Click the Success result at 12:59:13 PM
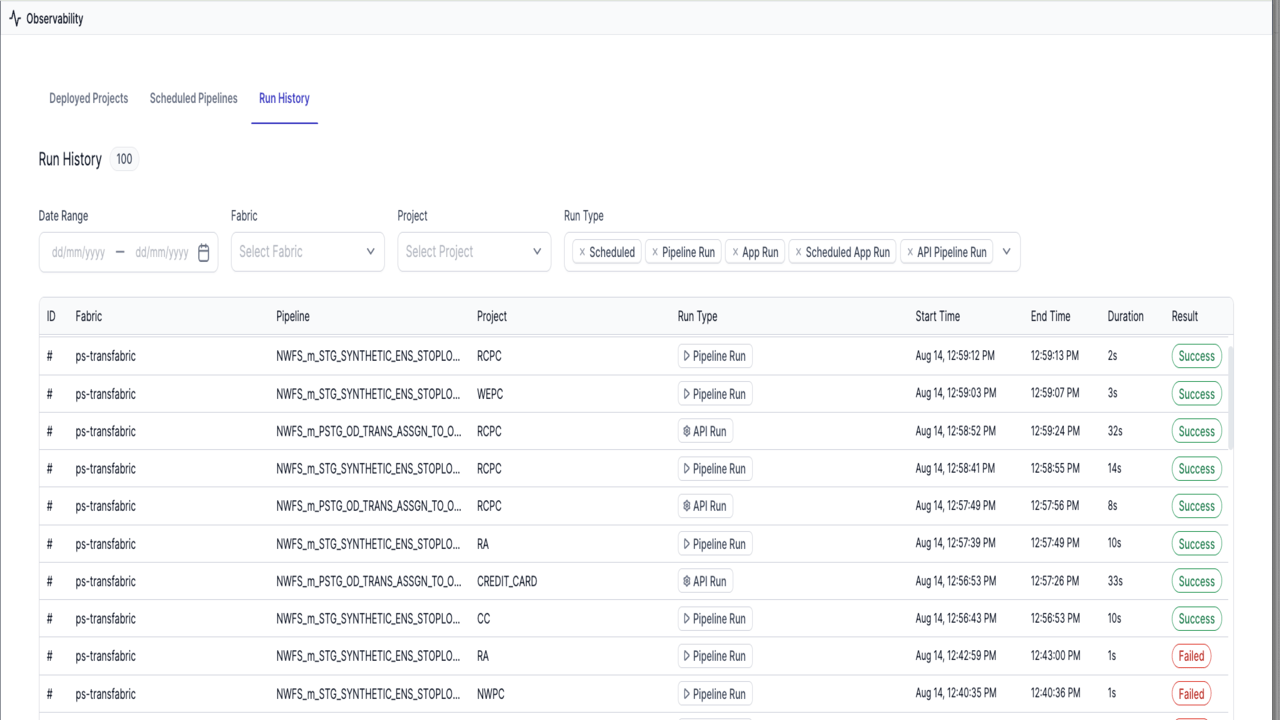 (x=1196, y=356)
